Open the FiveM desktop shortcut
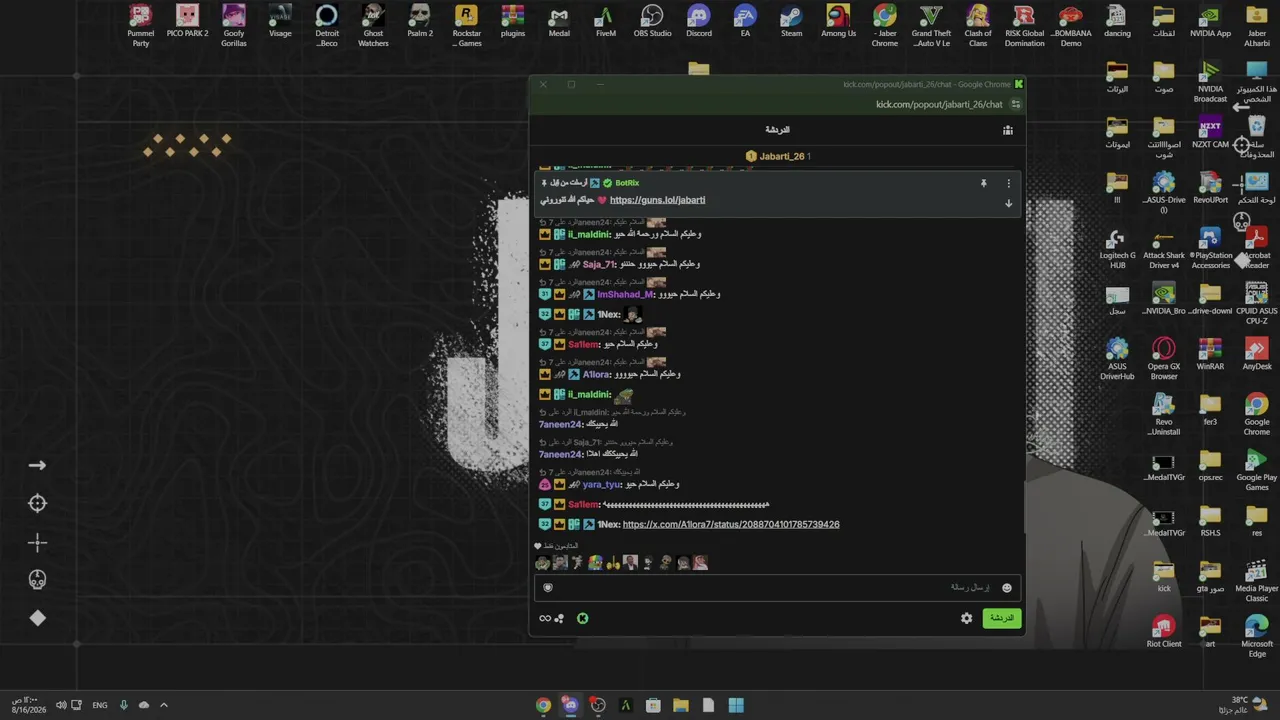The image size is (1280, 720). coord(605,22)
